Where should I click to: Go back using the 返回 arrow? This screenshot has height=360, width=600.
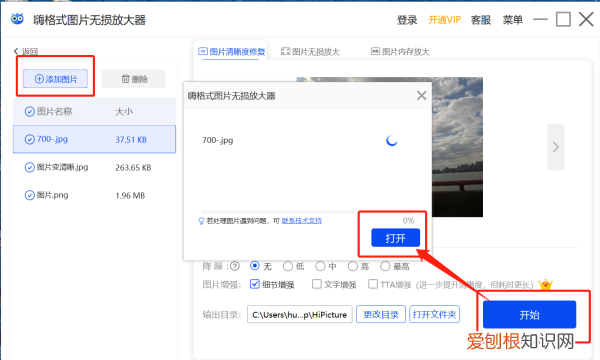coord(26,51)
